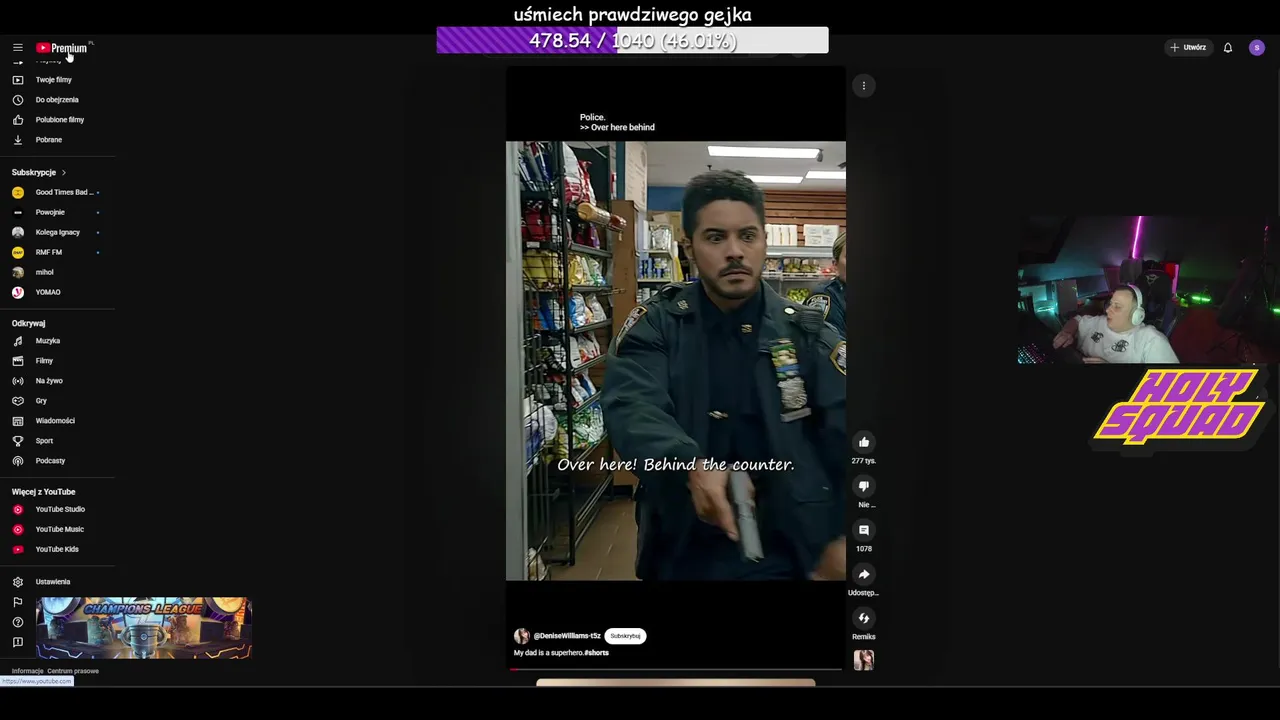This screenshot has width=1280, height=720.
Task: Click the uploader's channel avatar
Action: tap(521, 636)
